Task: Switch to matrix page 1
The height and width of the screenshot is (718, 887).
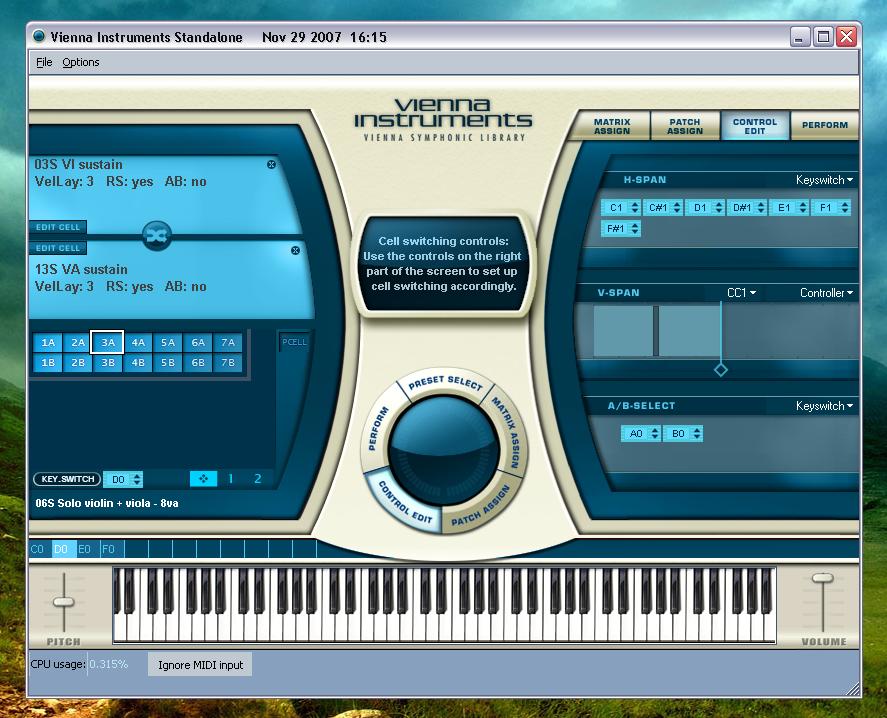Action: tap(231, 479)
